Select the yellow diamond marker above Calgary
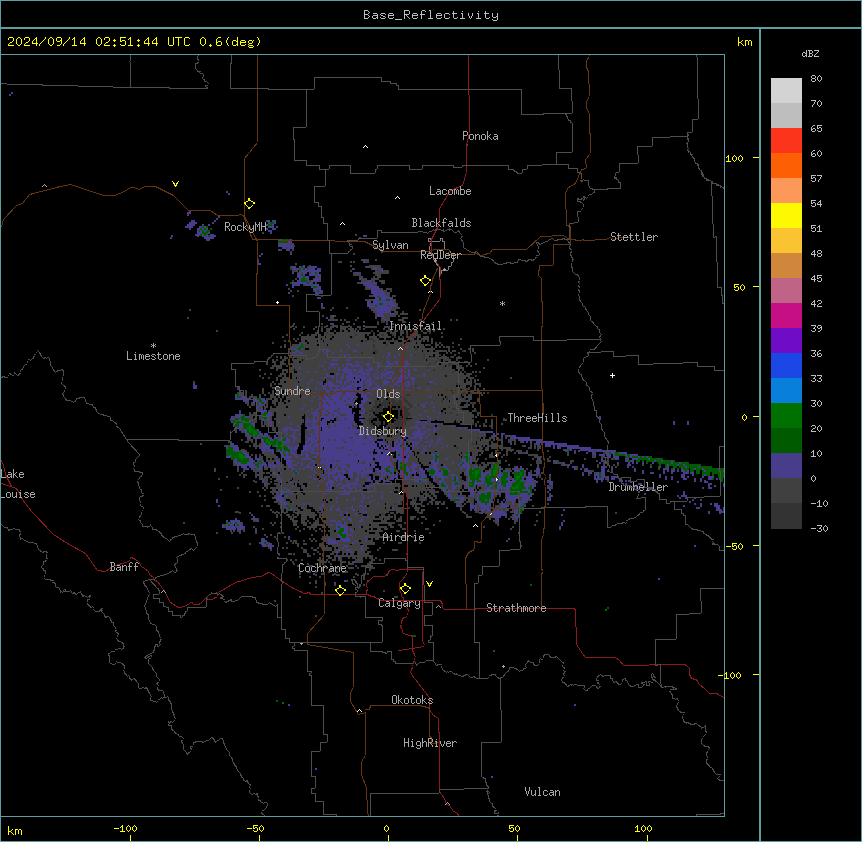Viewport: 862px width, 842px height. [x=405, y=589]
